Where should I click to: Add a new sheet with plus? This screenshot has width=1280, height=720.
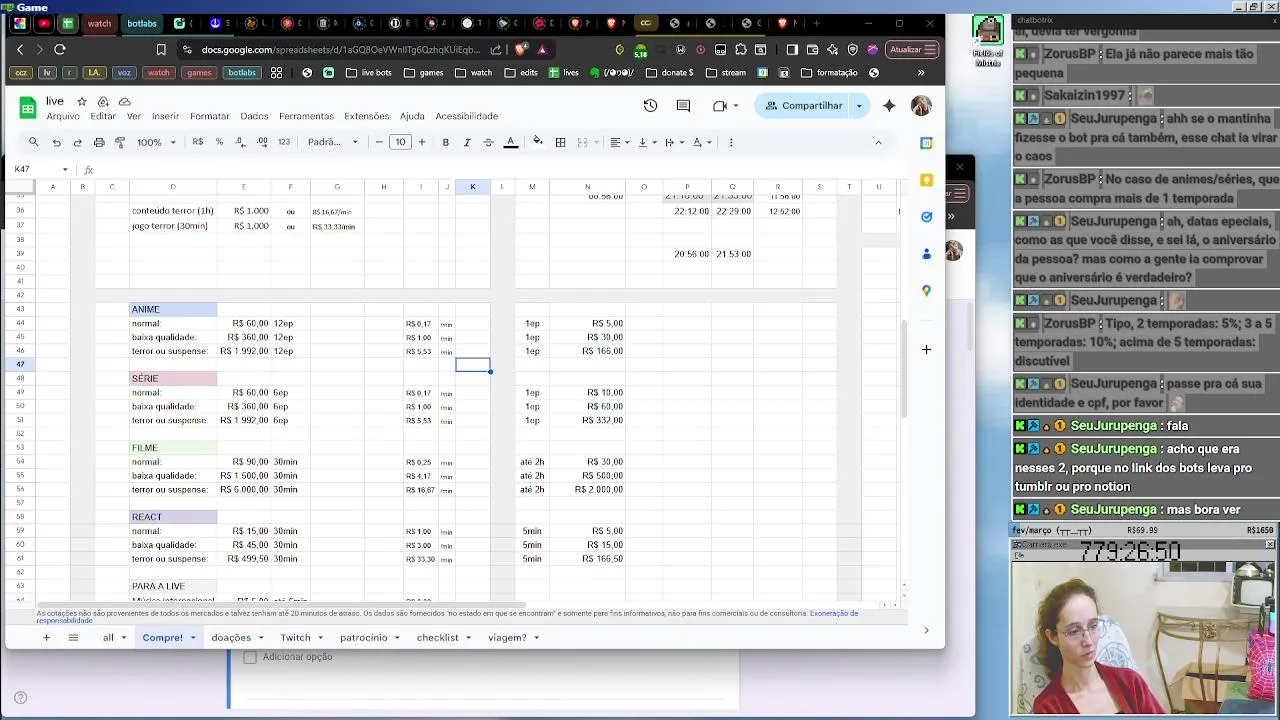(x=46, y=637)
